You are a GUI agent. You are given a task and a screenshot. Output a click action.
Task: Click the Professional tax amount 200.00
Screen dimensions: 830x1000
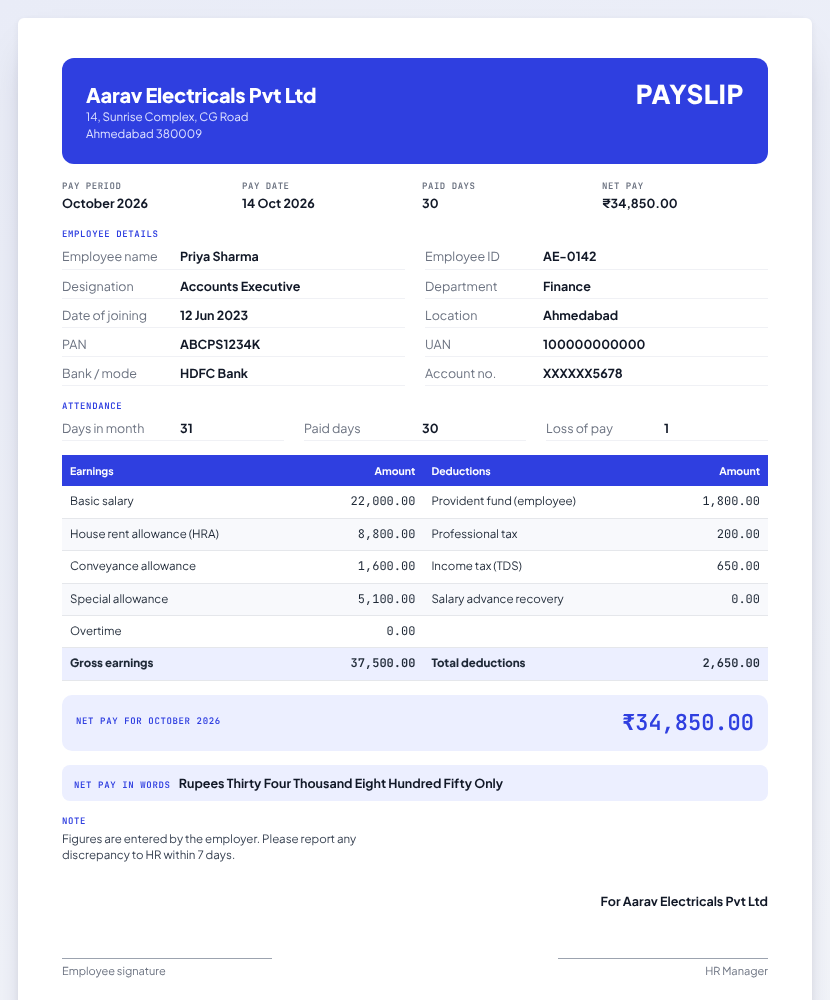coord(738,534)
